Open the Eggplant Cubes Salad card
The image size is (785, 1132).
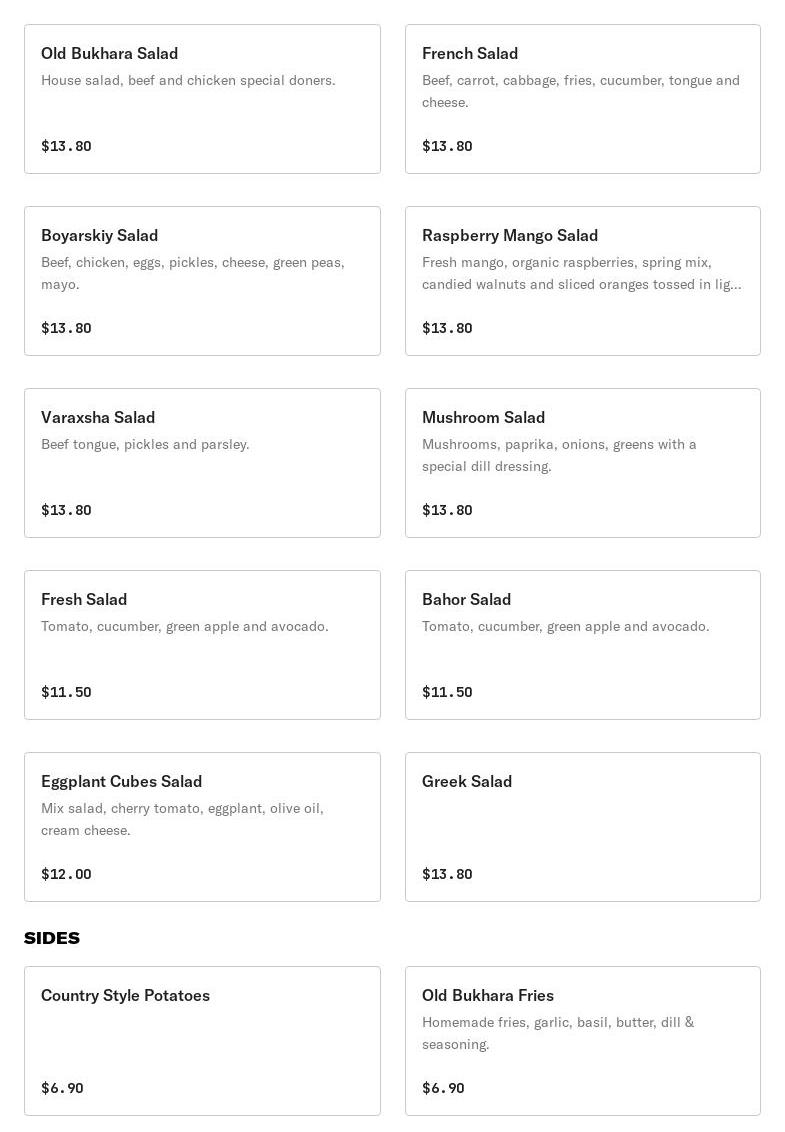[202, 827]
